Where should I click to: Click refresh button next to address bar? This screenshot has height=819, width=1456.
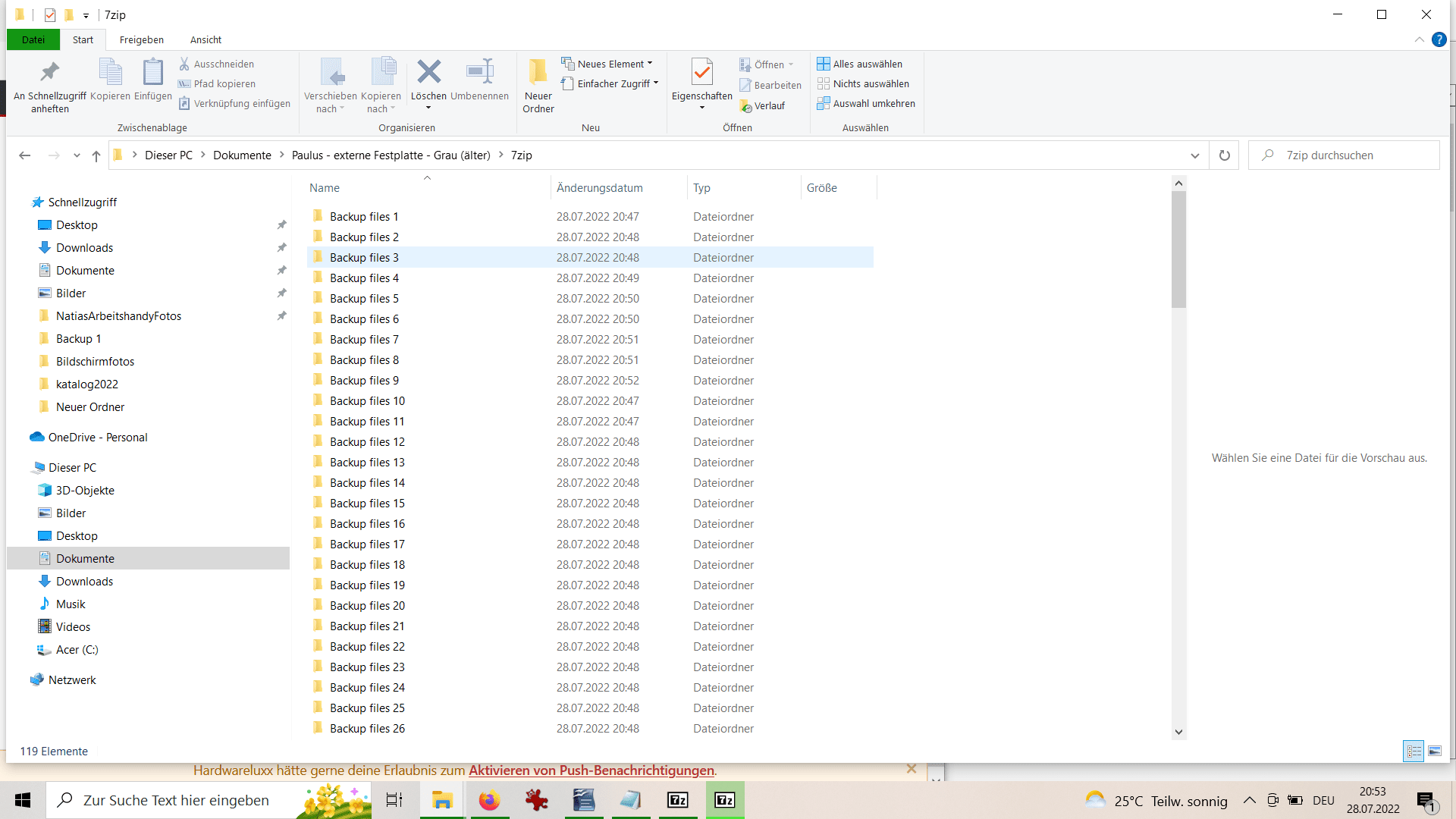tap(1224, 155)
